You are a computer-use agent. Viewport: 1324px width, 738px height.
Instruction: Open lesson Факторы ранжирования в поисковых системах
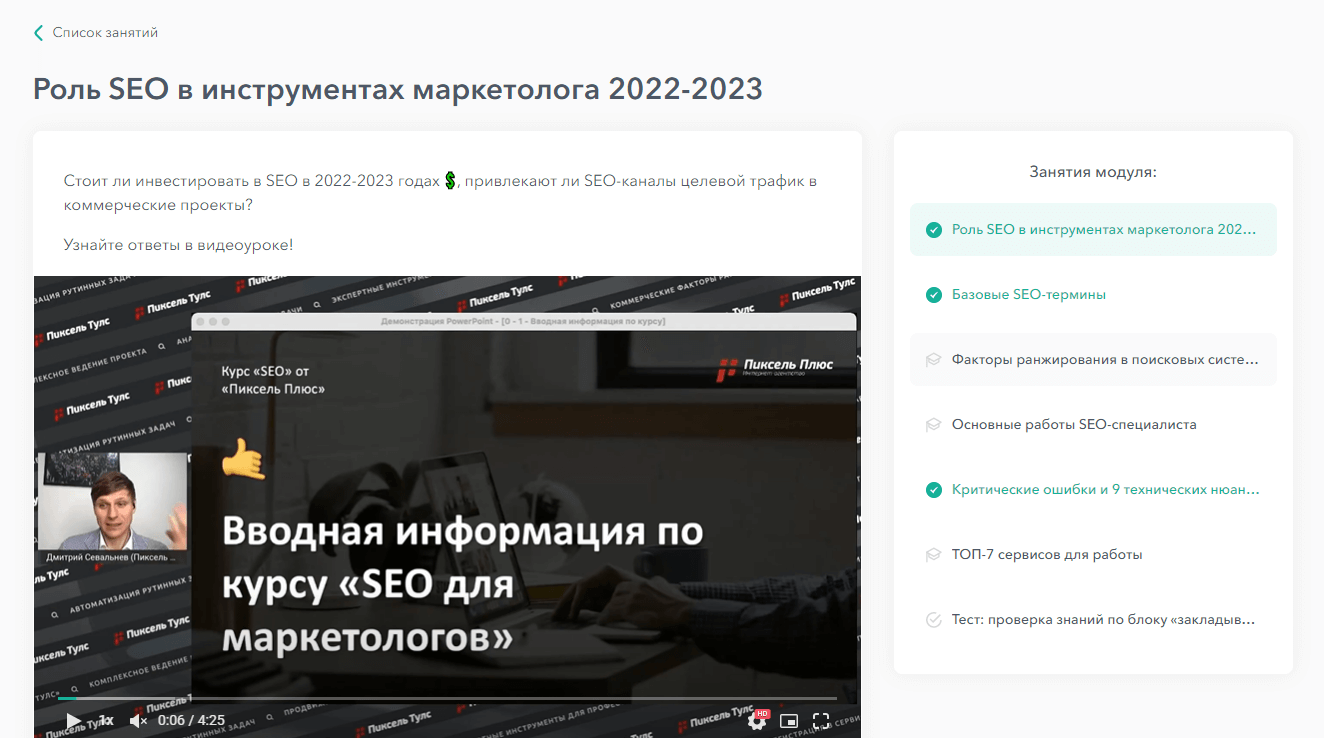pos(1104,359)
